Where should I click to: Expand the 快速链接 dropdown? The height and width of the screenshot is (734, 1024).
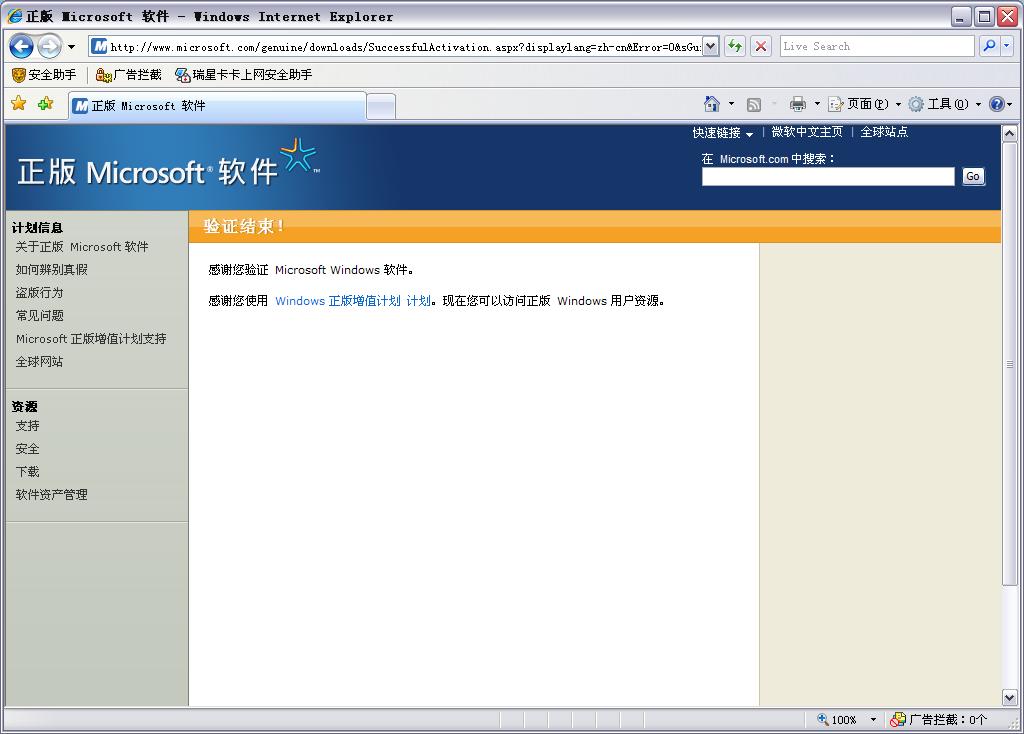click(x=722, y=133)
